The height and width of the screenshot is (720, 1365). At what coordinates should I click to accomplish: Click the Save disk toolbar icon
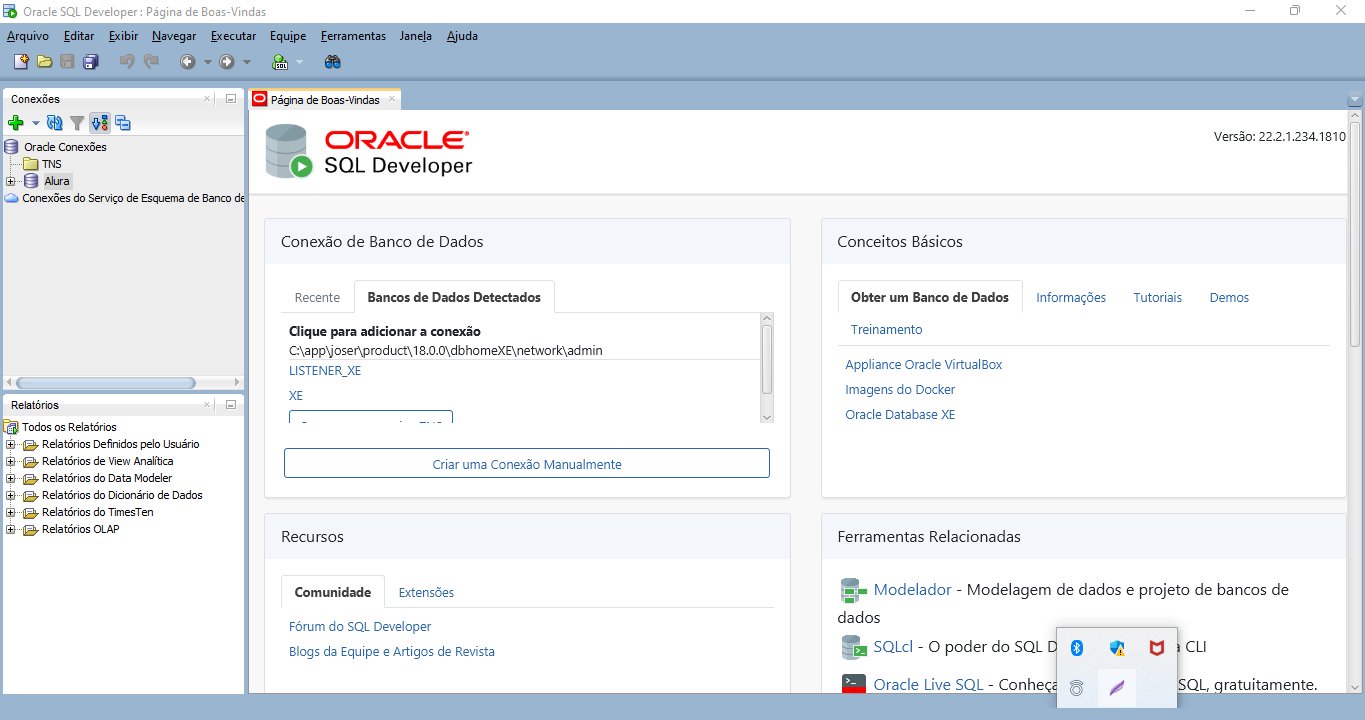pyautogui.click(x=67, y=62)
